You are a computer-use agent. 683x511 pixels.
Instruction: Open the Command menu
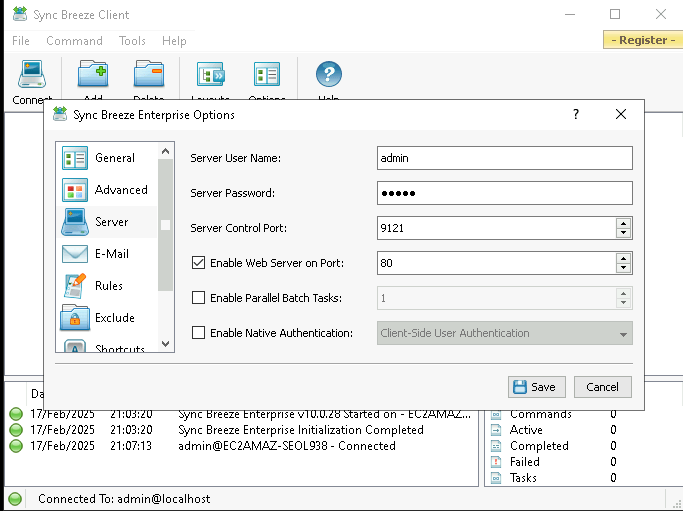click(x=74, y=41)
